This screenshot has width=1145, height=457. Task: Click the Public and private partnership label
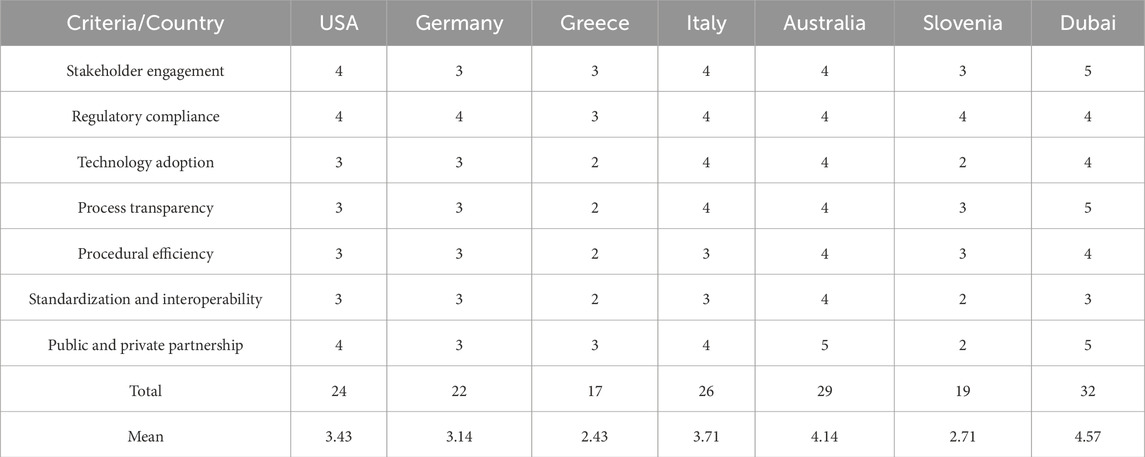(x=146, y=345)
